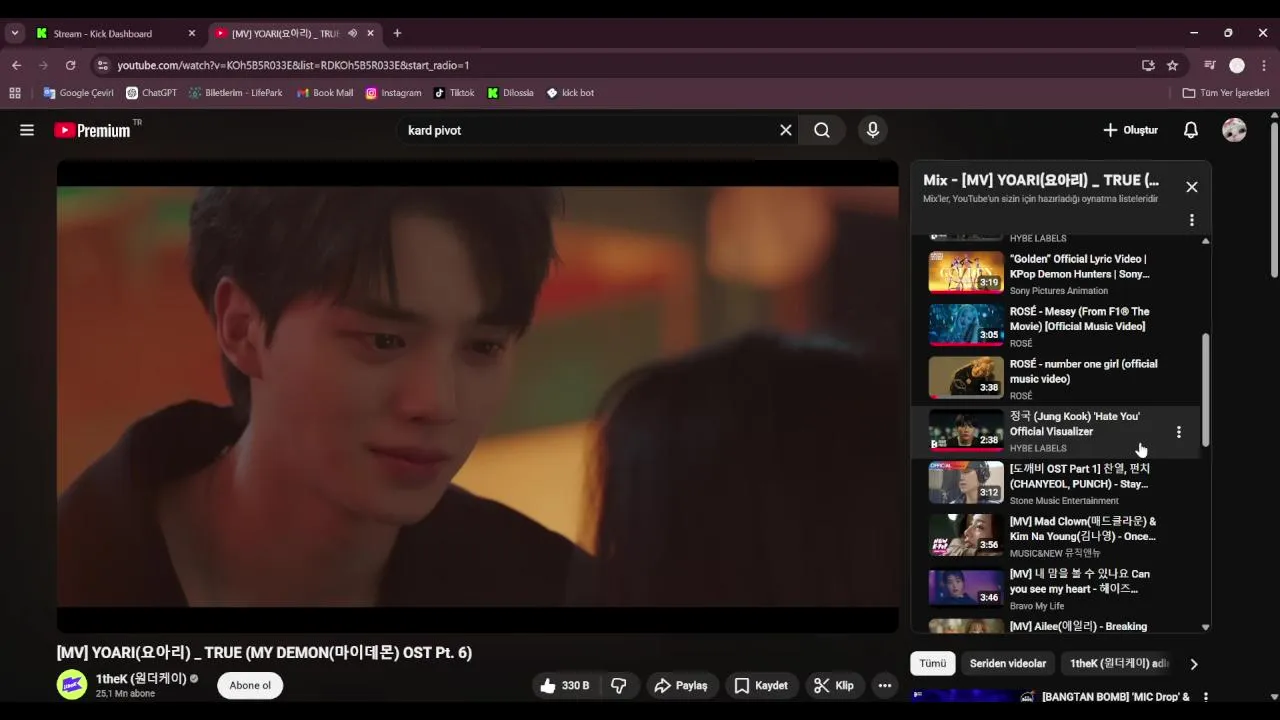This screenshot has width=1280, height=720.
Task: Close the Mix playlist panel
Action: pyautogui.click(x=1192, y=187)
